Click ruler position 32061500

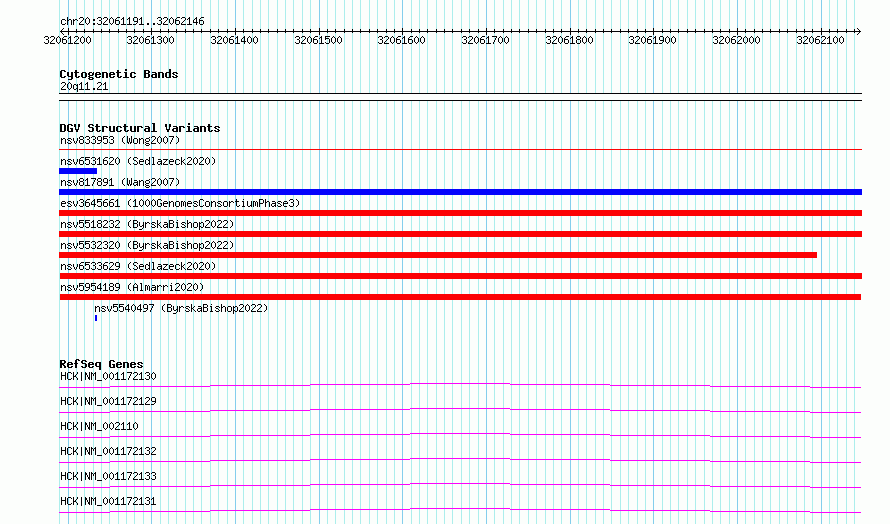click(x=318, y=40)
